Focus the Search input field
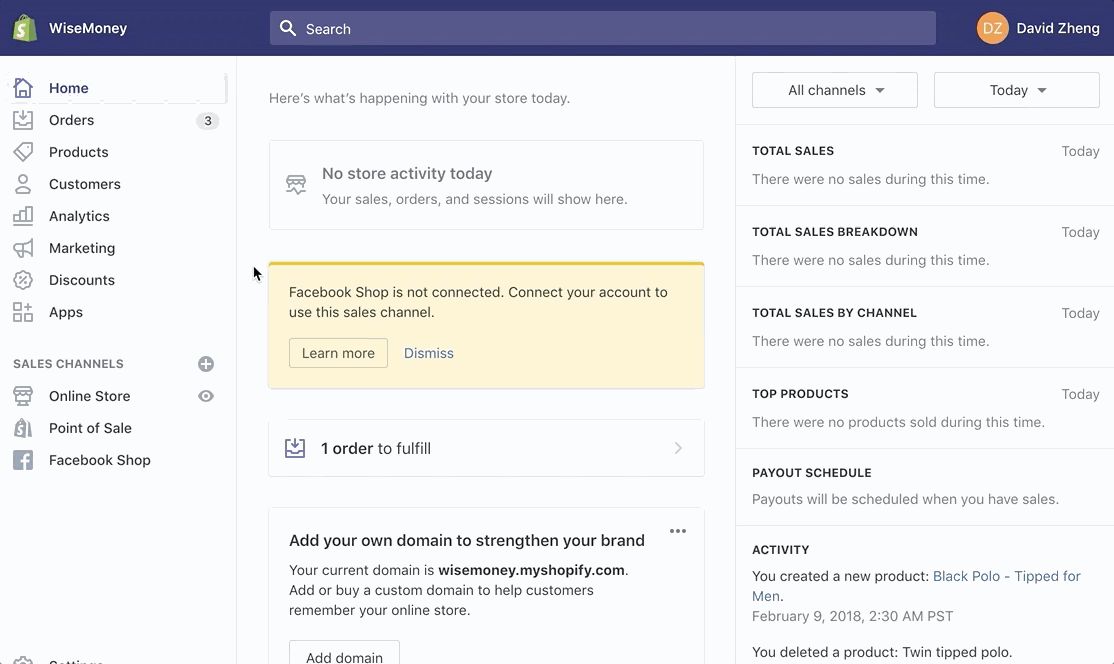The image size is (1114, 664). coord(602,28)
